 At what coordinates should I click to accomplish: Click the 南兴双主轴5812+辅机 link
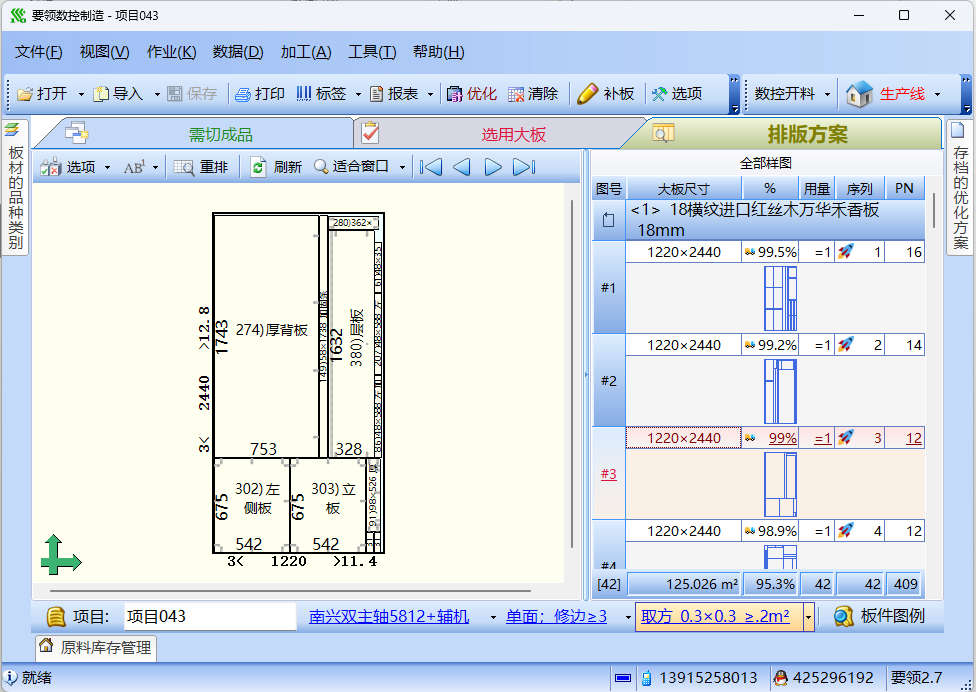[388, 616]
